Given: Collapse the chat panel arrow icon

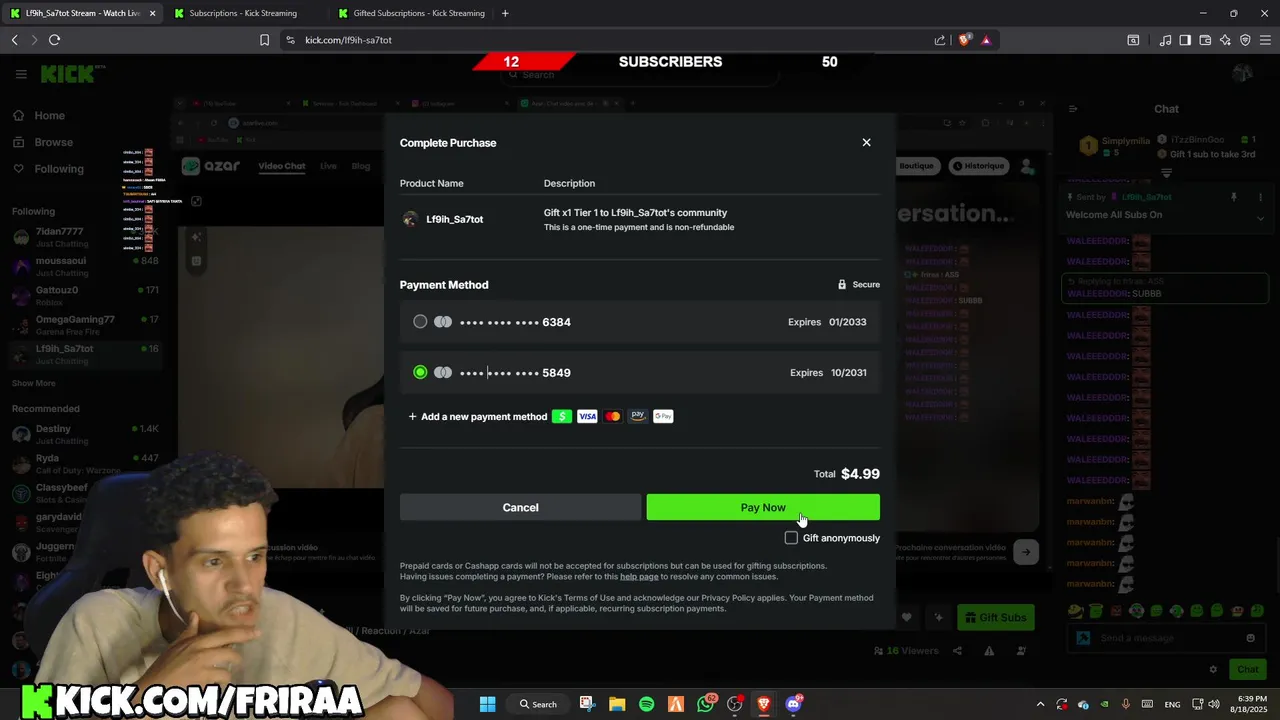Looking at the screenshot, I should (1072, 109).
